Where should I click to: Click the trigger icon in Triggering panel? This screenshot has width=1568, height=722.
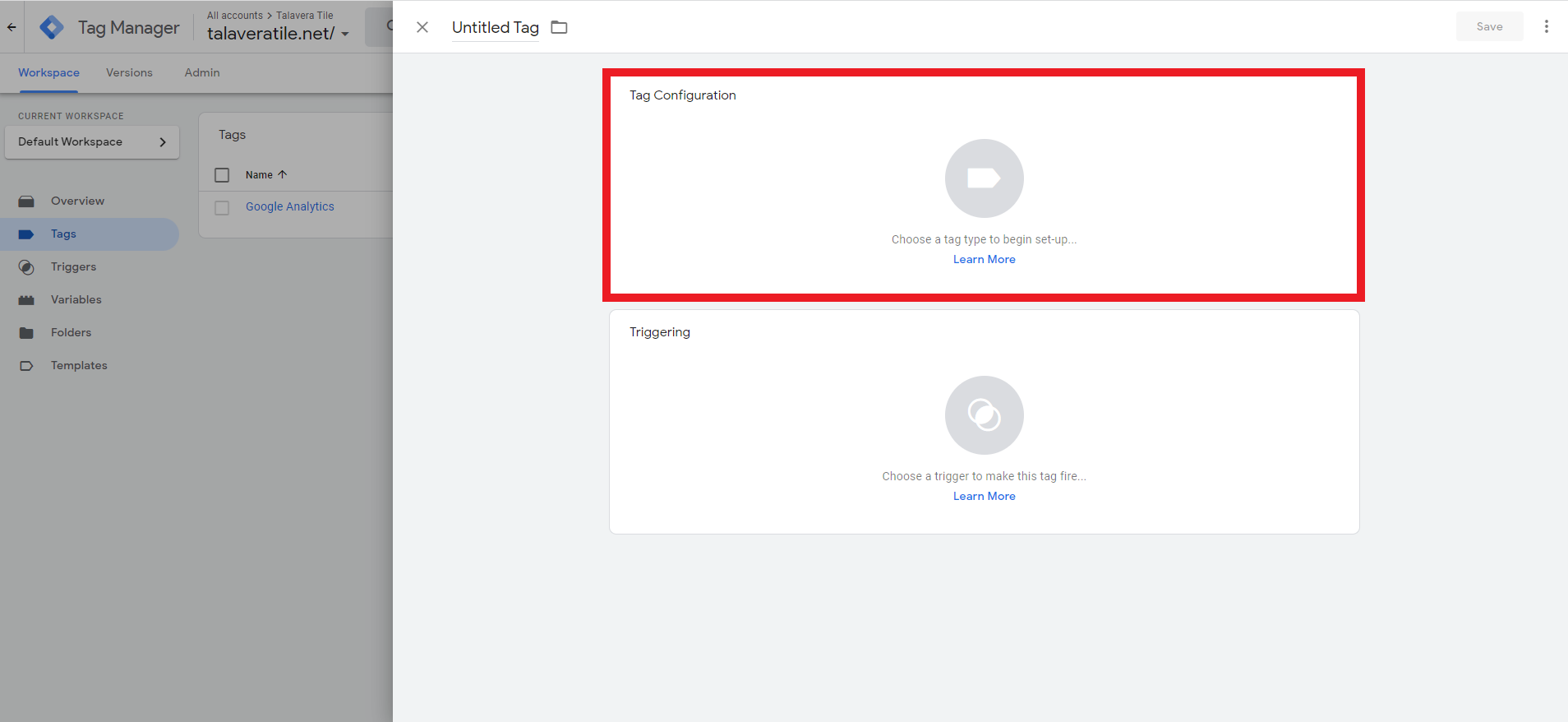click(984, 415)
